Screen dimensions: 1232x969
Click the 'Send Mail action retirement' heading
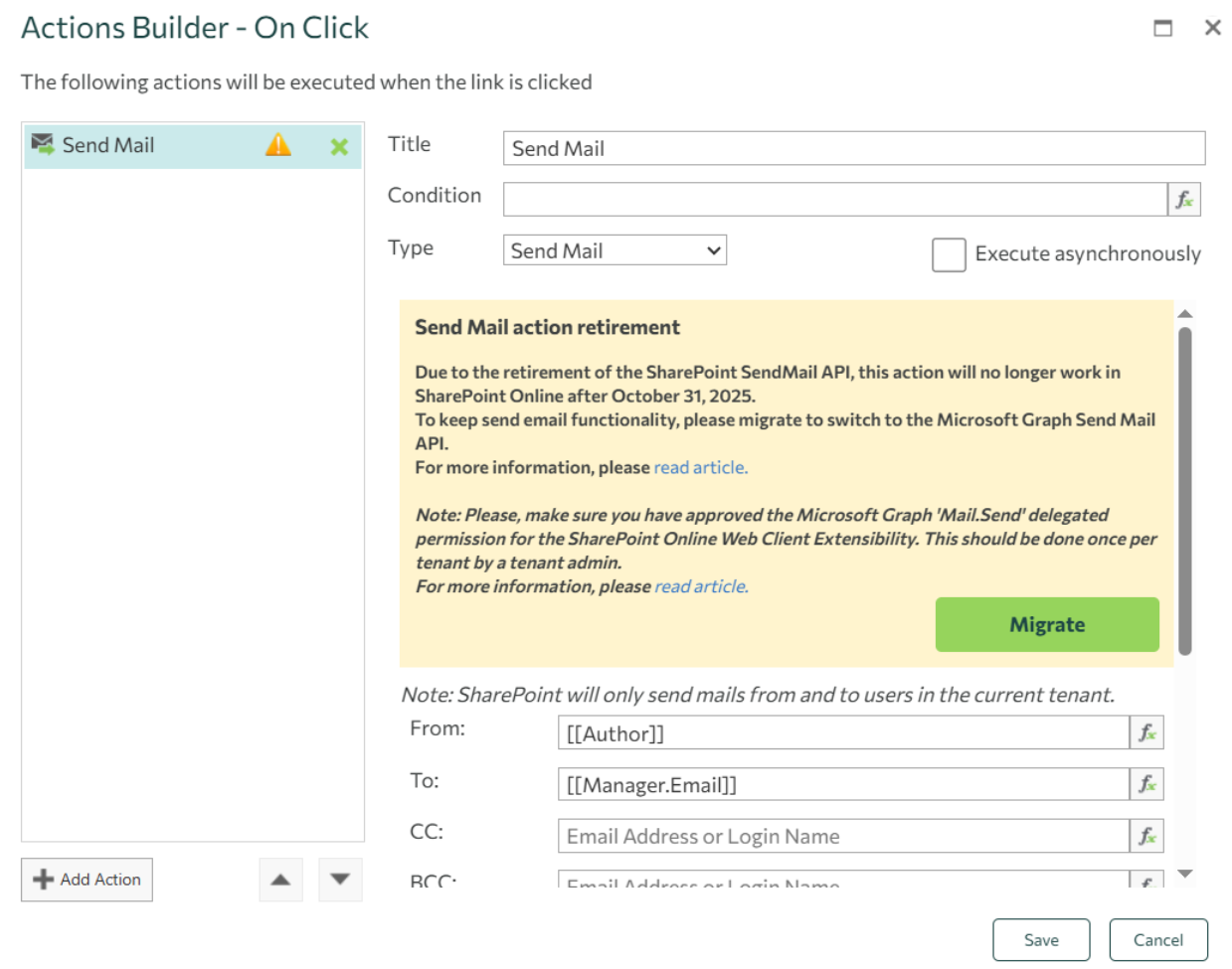(547, 327)
